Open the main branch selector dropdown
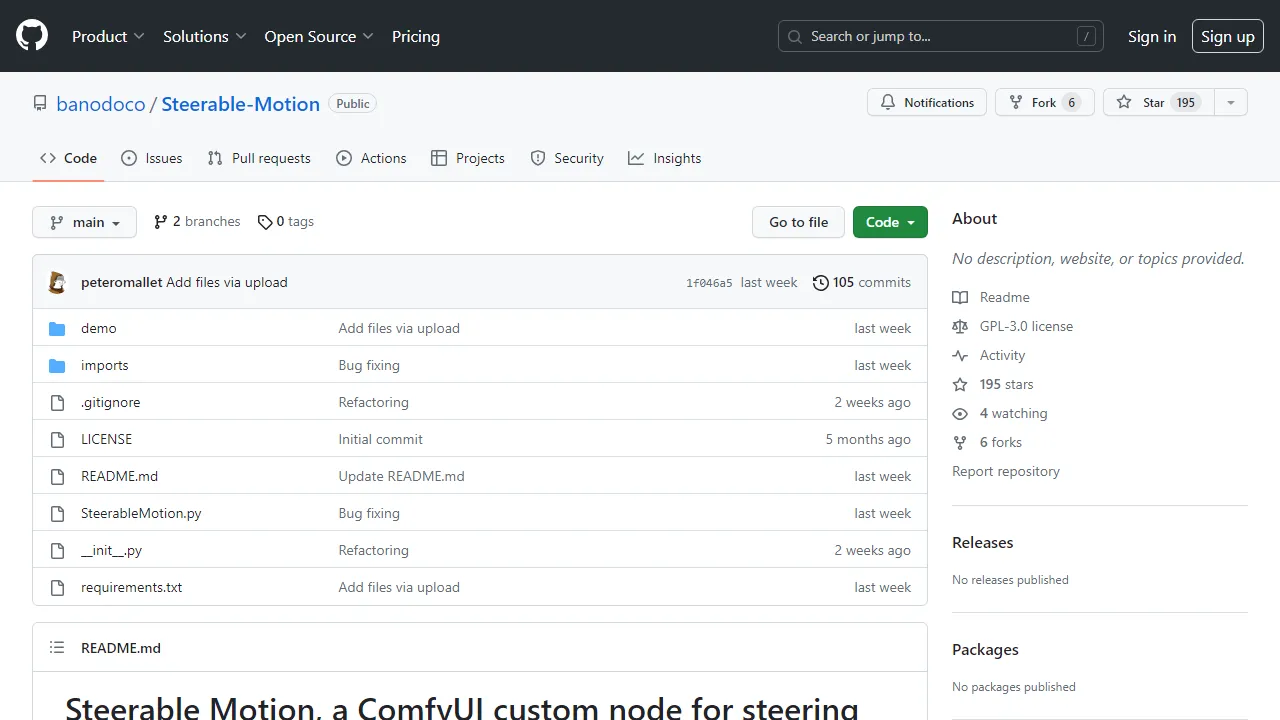 (x=84, y=222)
